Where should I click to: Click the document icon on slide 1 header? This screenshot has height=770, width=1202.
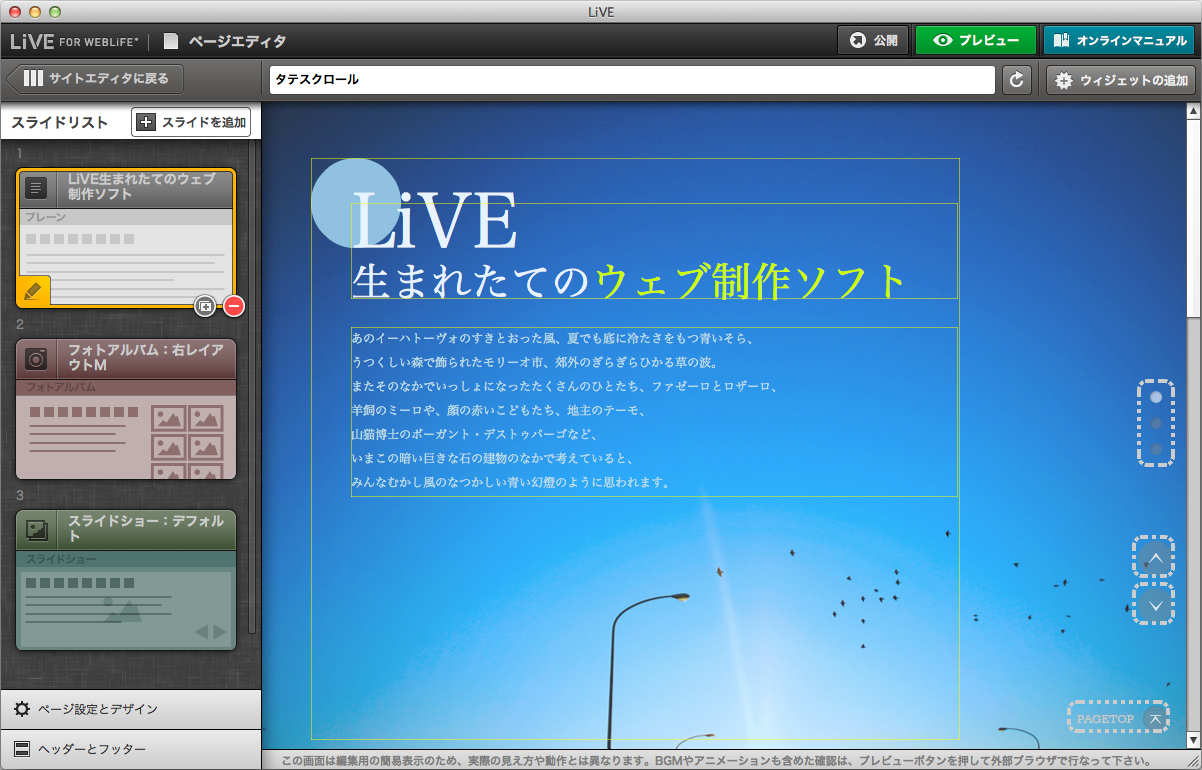click(x=37, y=187)
